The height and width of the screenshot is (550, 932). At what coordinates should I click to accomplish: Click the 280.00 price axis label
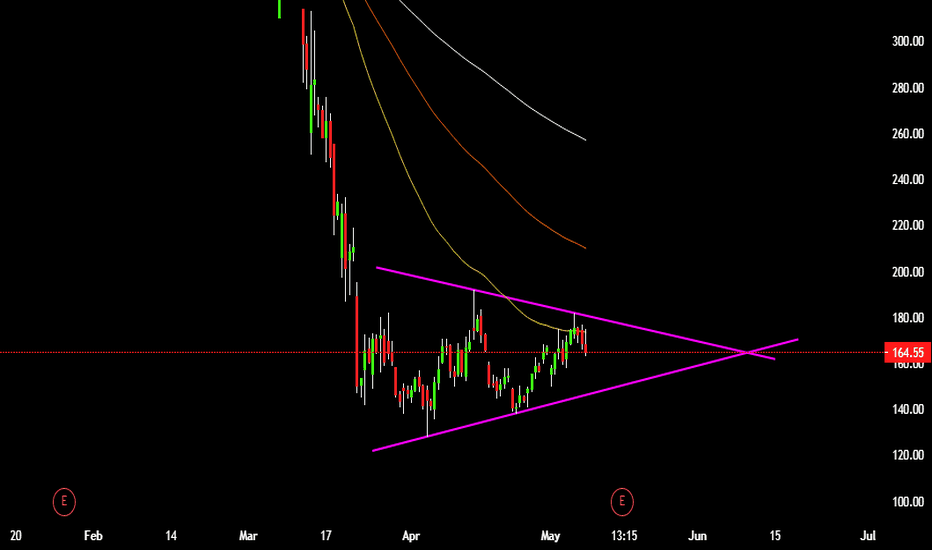point(908,88)
